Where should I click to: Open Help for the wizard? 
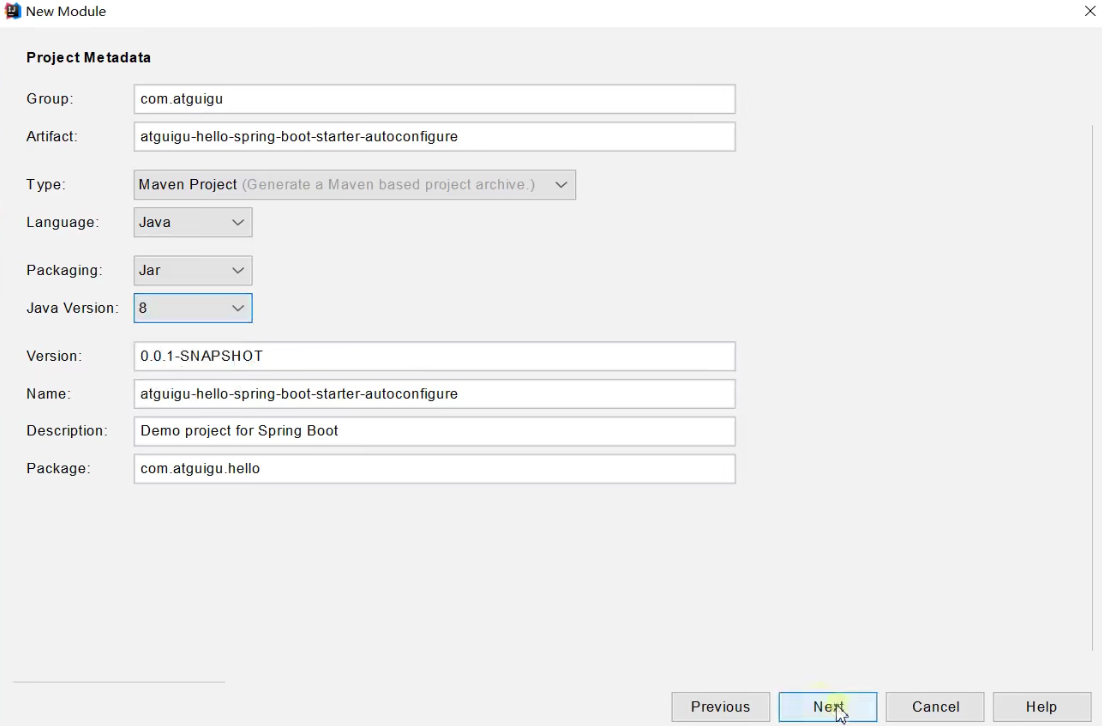coord(1042,707)
